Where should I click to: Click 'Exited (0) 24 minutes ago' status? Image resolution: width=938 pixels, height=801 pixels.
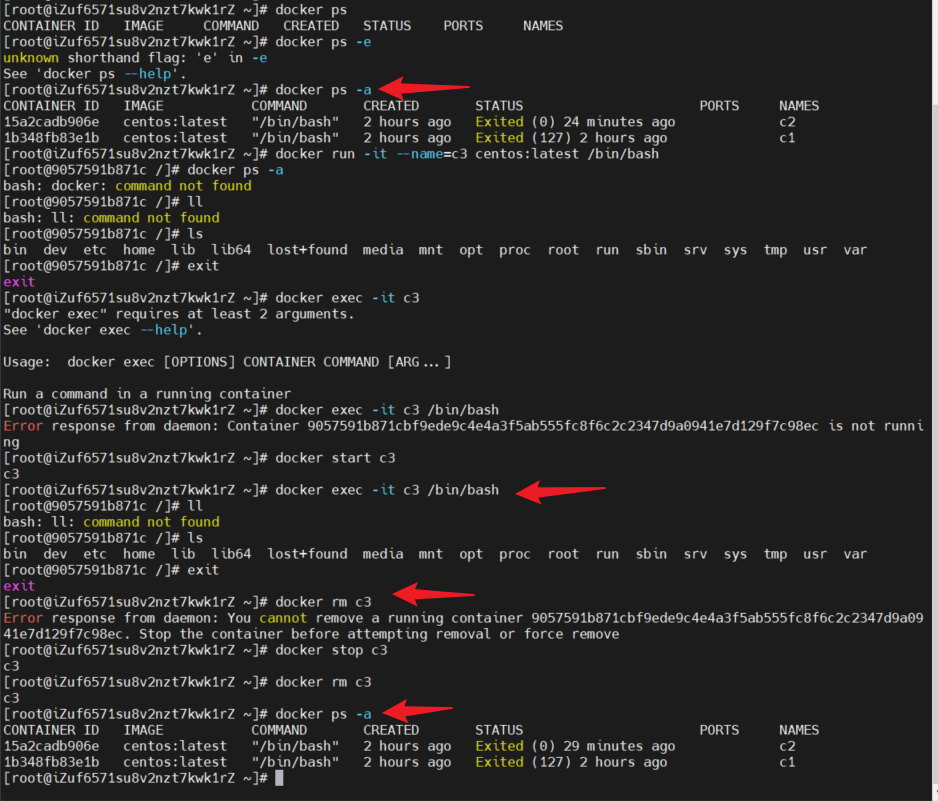(575, 122)
